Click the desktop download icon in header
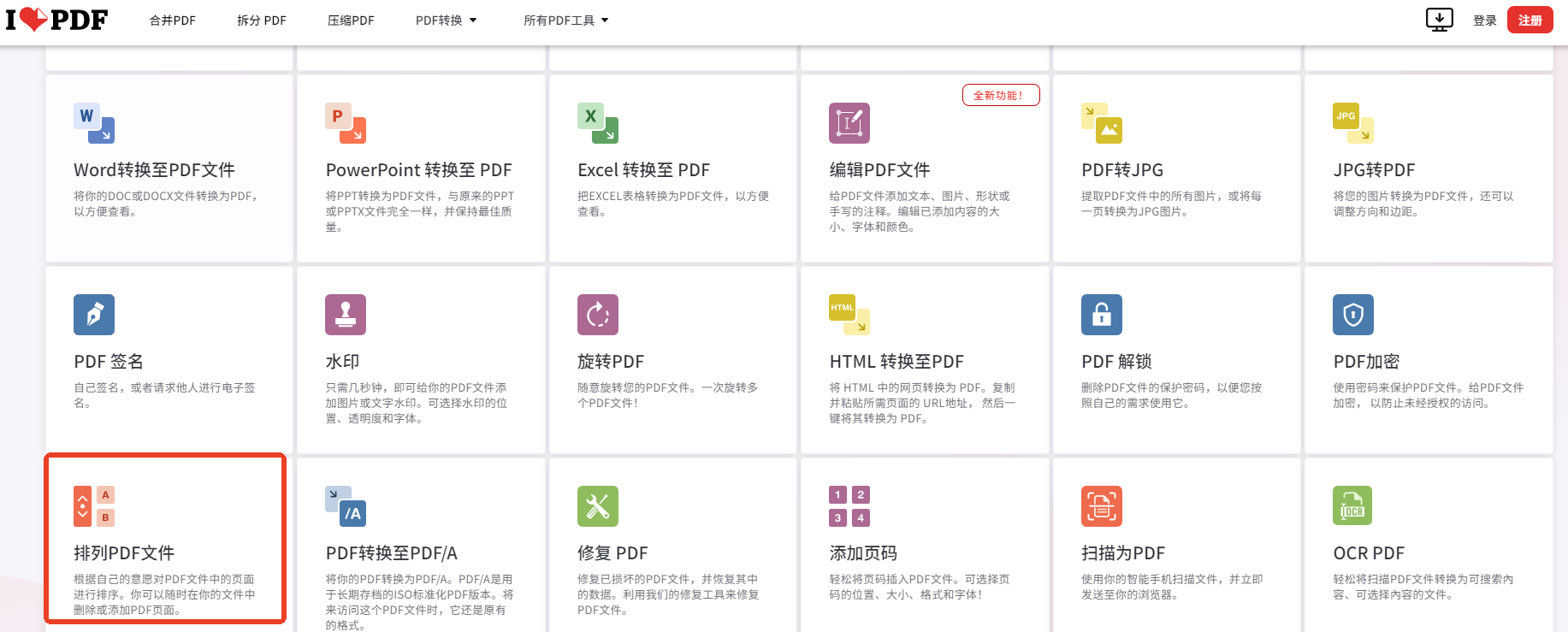This screenshot has height=632, width=1568. pos(1440,20)
